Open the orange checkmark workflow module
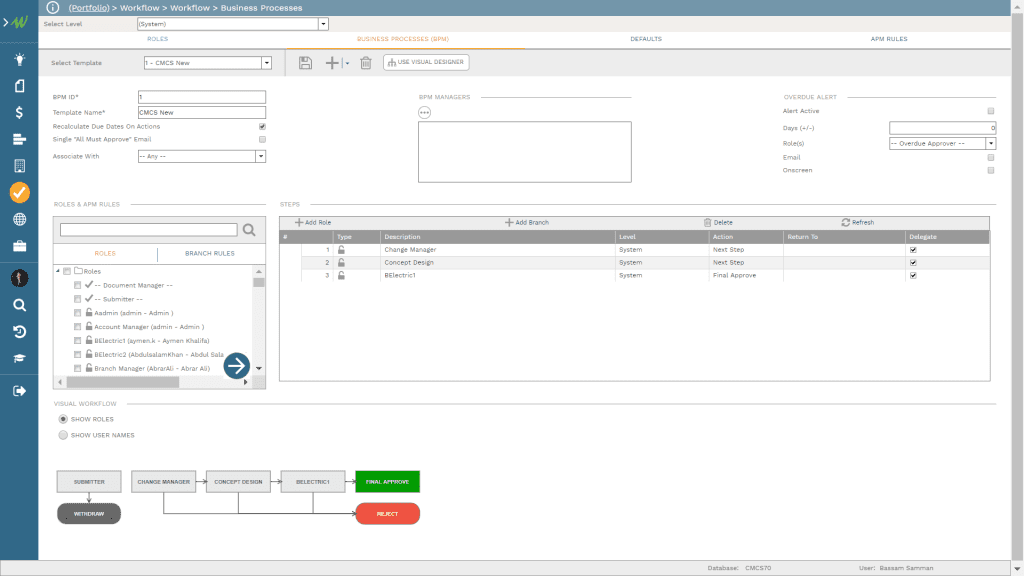The width and height of the screenshot is (1024, 576). coord(20,193)
